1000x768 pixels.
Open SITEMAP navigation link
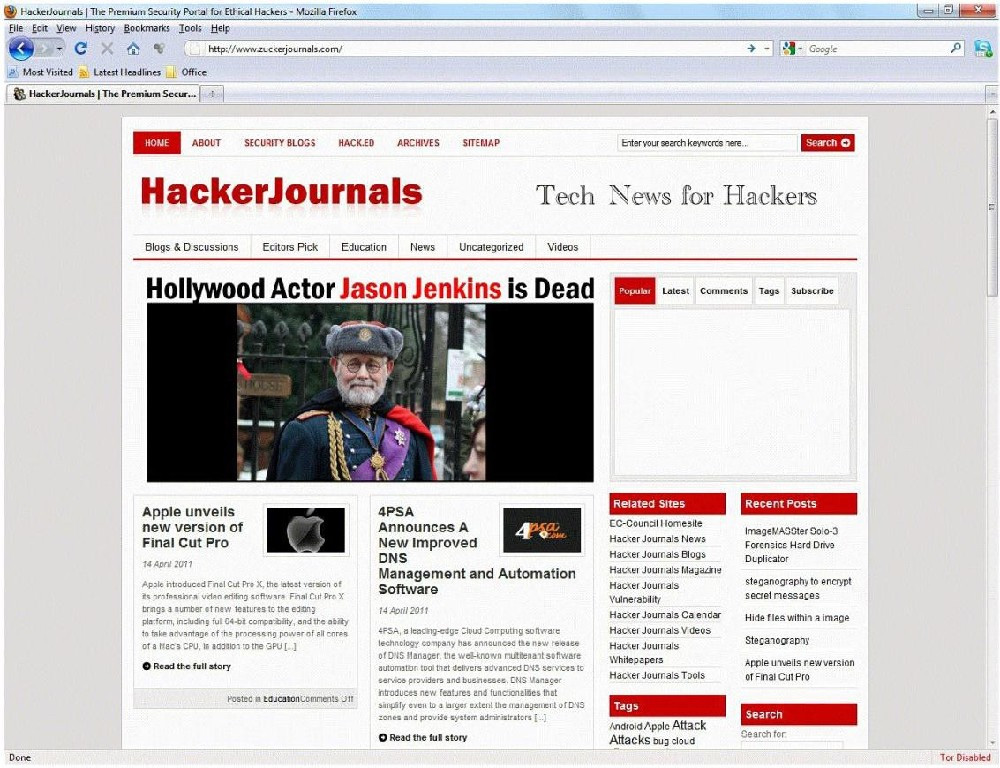[x=481, y=143]
